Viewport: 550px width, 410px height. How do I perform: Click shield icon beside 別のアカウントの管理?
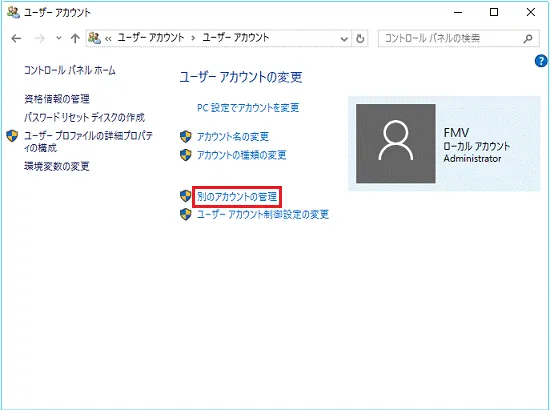tap(186, 196)
